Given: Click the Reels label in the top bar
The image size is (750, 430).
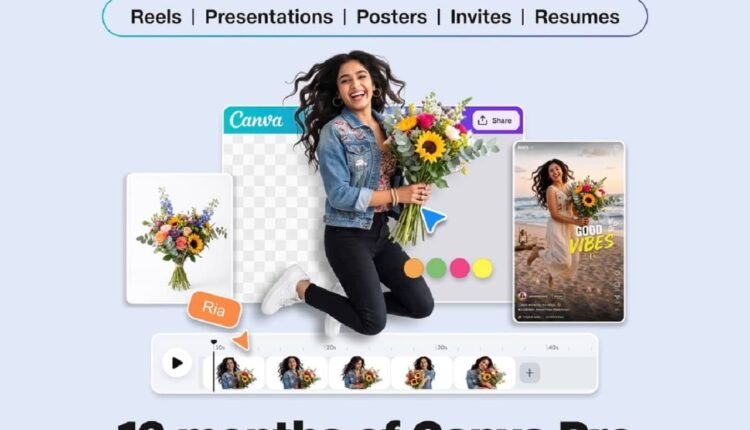Looking at the screenshot, I should tap(156, 17).
